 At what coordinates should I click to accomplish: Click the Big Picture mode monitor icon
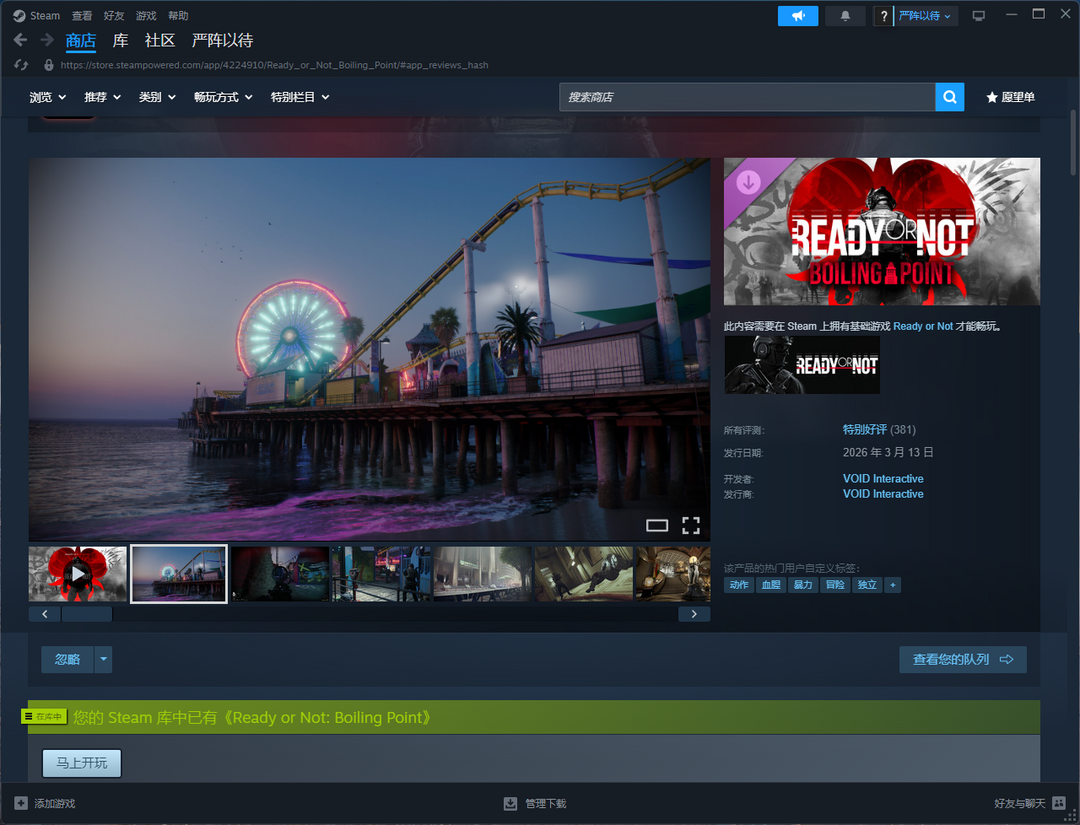tap(978, 16)
